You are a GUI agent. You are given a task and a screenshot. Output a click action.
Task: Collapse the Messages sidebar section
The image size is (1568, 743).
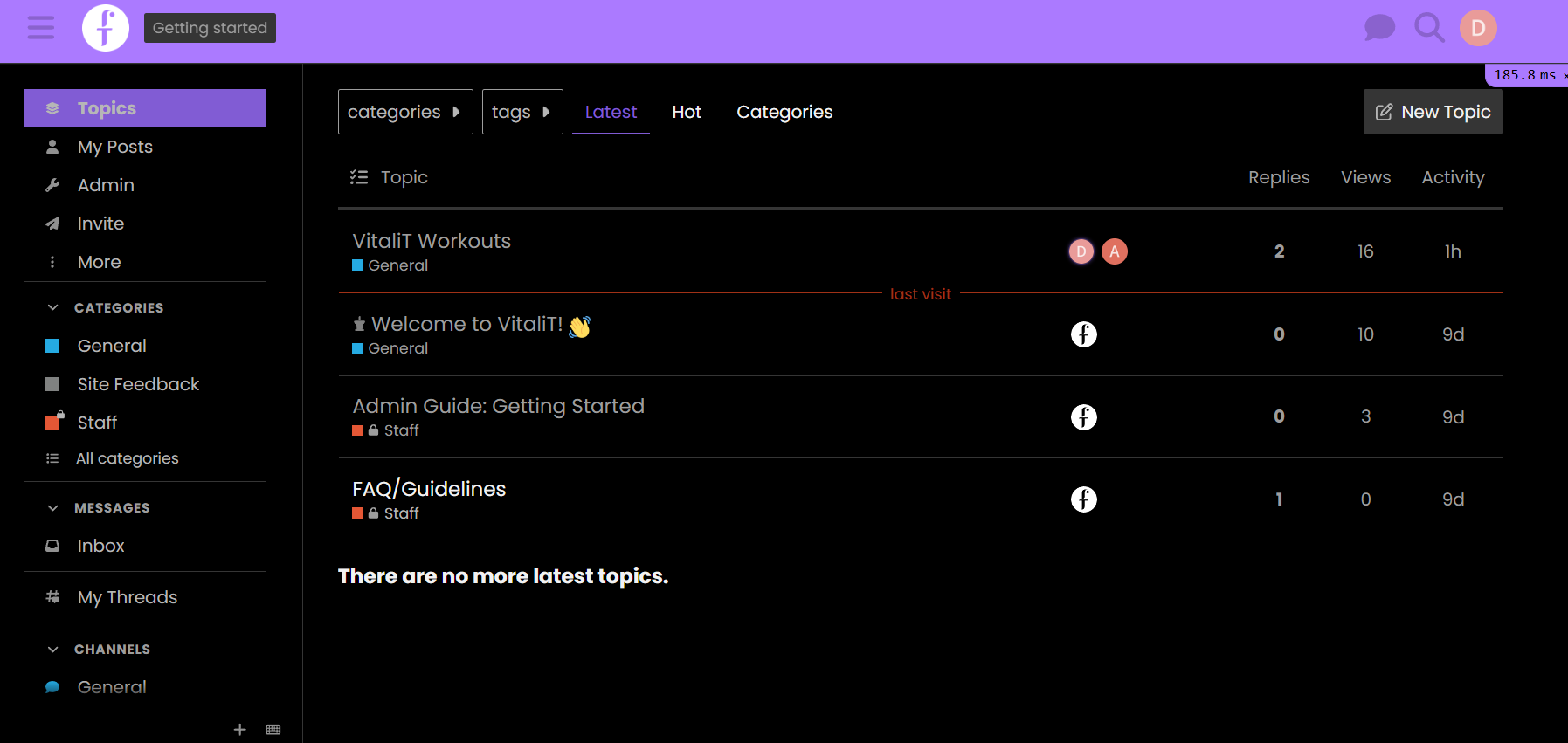point(53,507)
